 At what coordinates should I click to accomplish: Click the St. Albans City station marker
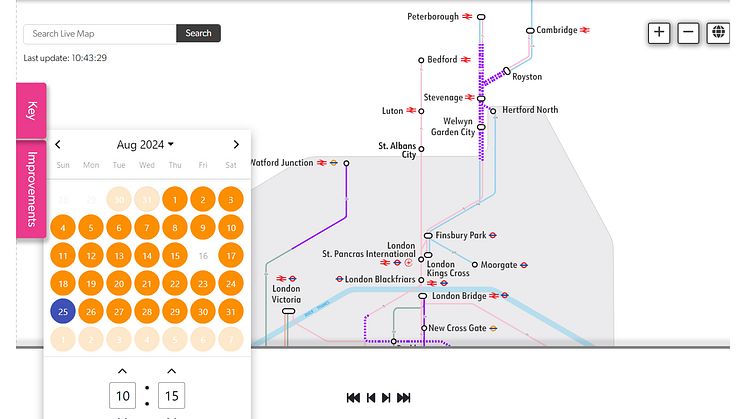[x=421, y=149]
